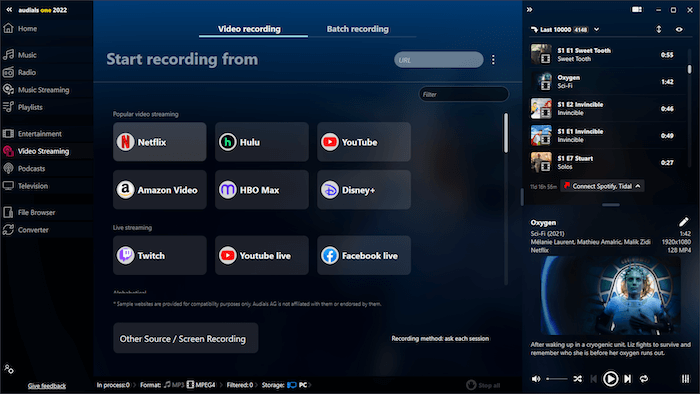Open the three-dot options menu beside URL

point(493,60)
